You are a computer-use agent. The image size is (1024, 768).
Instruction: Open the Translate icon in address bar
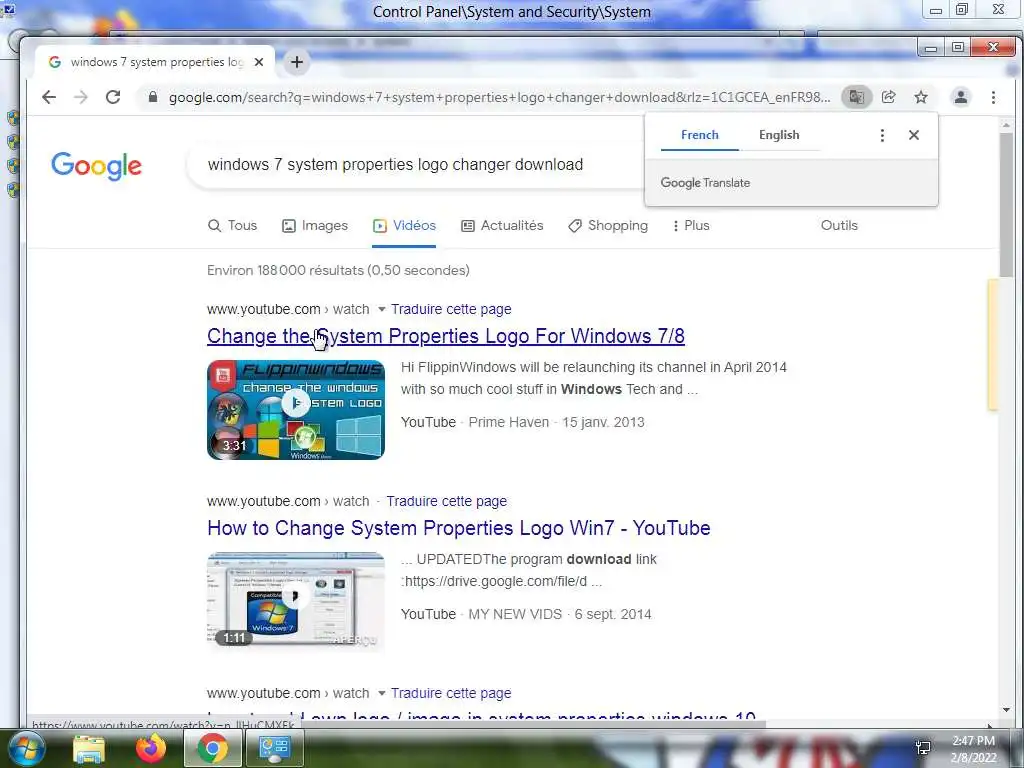pyautogui.click(x=856, y=97)
